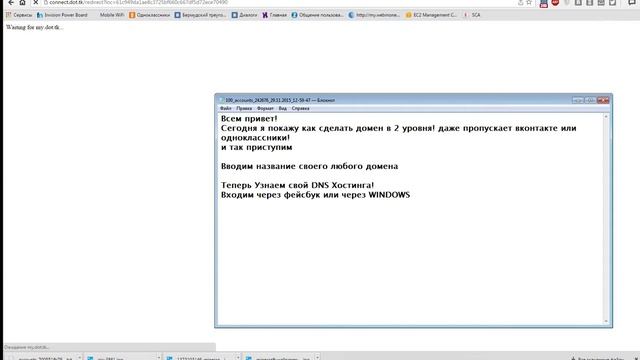
Task: Open the browser home page icon
Action: click(22, 2)
